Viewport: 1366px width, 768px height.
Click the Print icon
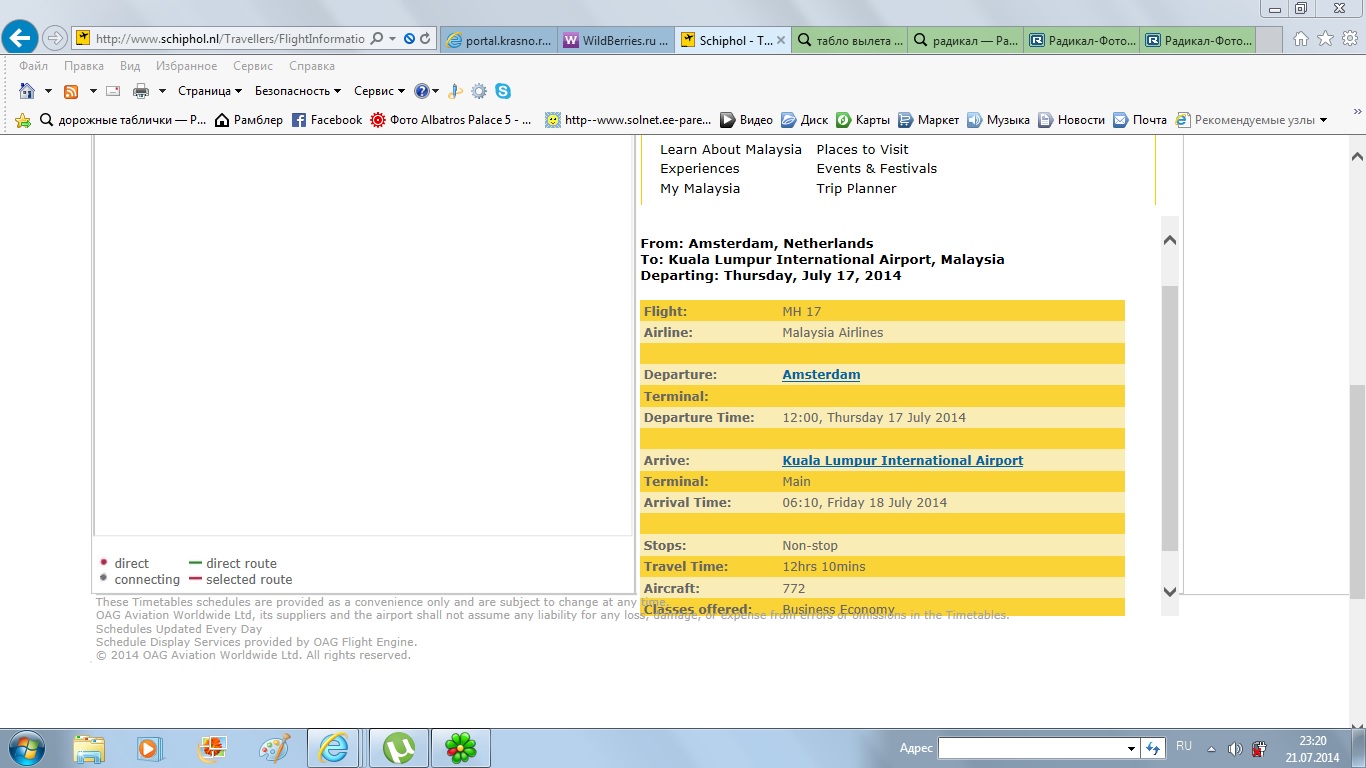click(x=141, y=91)
